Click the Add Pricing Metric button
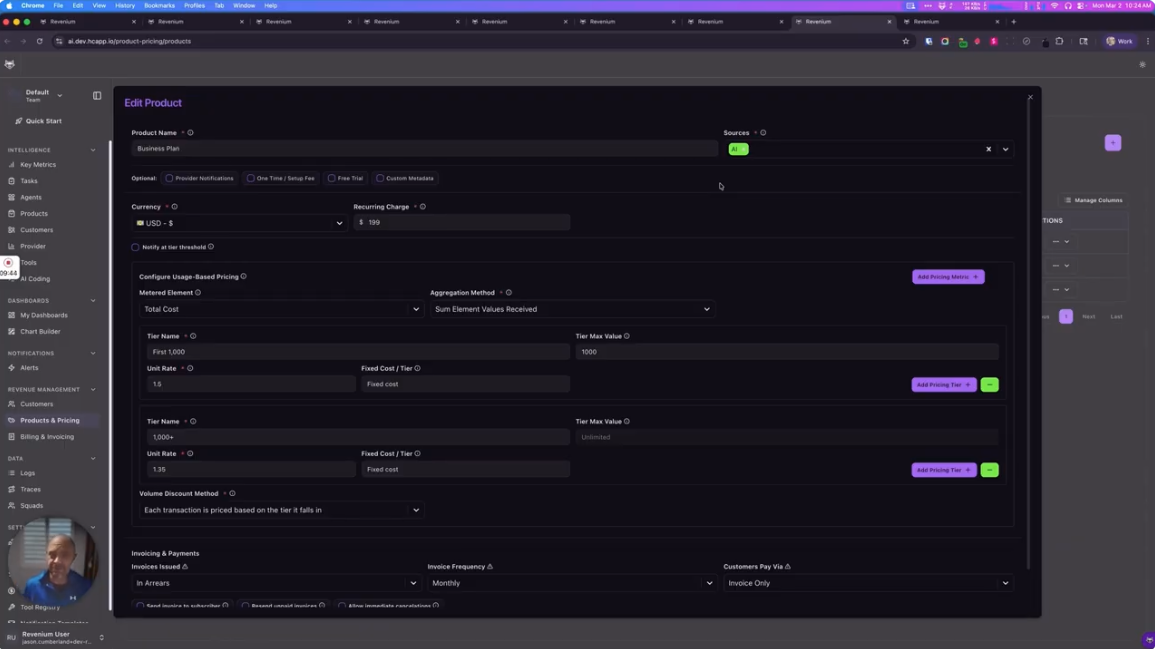This screenshot has height=649, width=1155. pyautogui.click(x=946, y=276)
